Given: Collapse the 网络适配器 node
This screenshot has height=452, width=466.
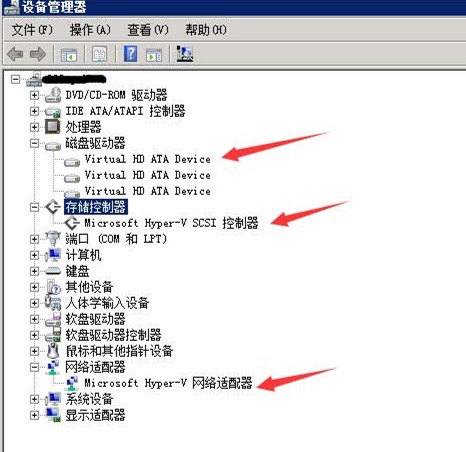Looking at the screenshot, I should click(x=34, y=367).
